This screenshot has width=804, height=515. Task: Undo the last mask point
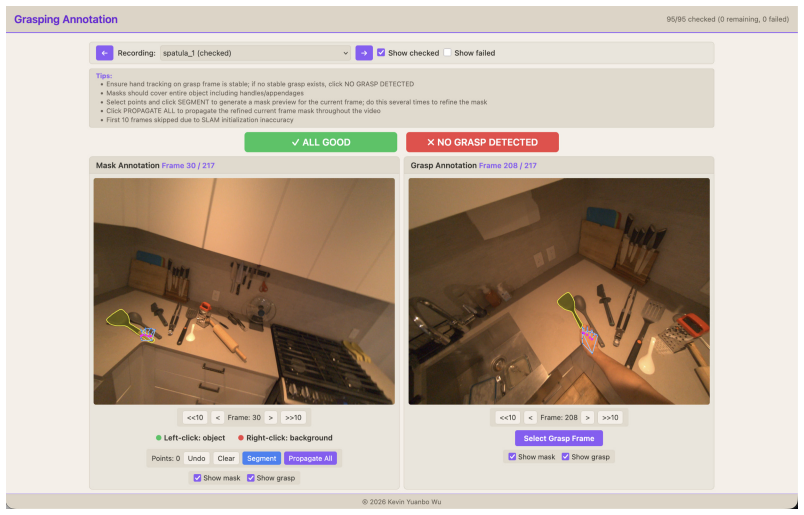[196, 459]
